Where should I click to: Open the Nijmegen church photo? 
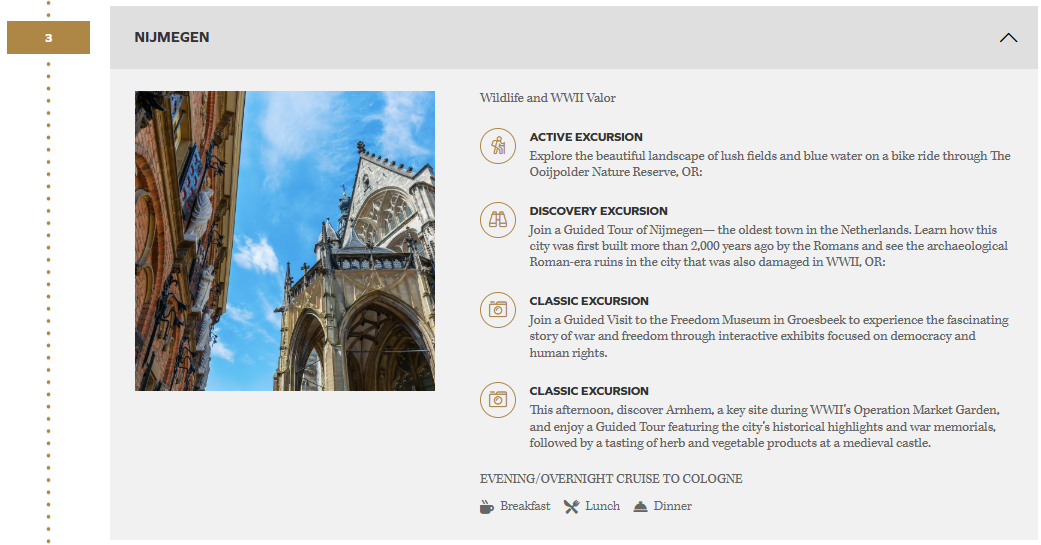[x=285, y=241]
